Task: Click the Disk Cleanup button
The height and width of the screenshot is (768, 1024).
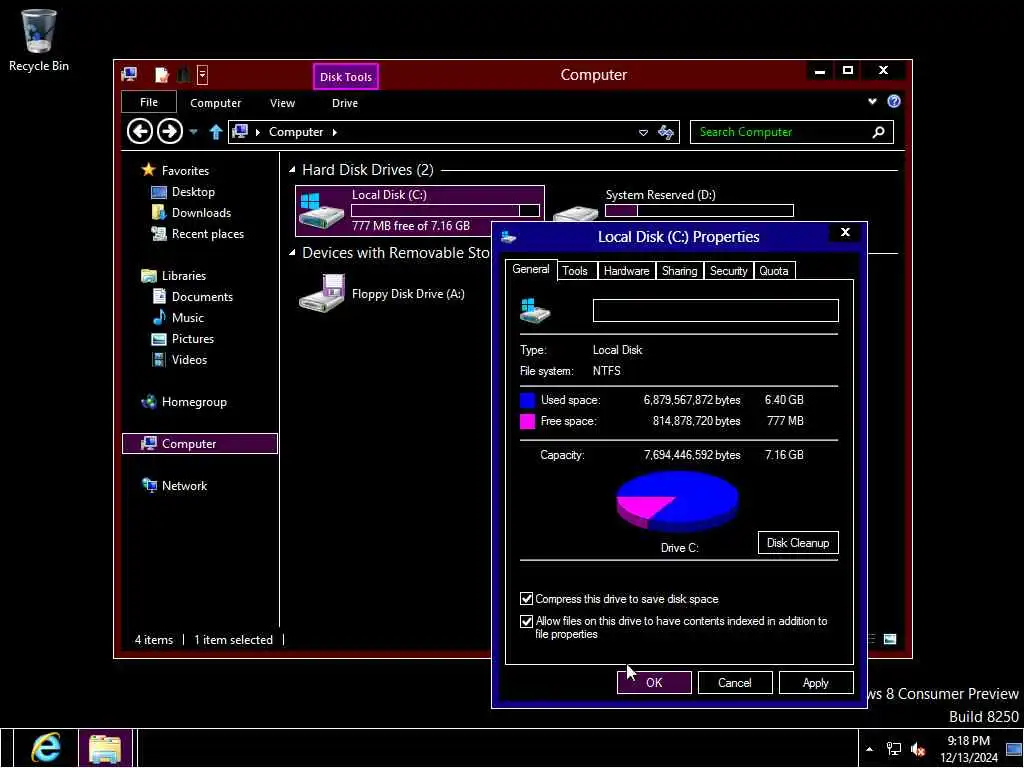Action: (798, 543)
